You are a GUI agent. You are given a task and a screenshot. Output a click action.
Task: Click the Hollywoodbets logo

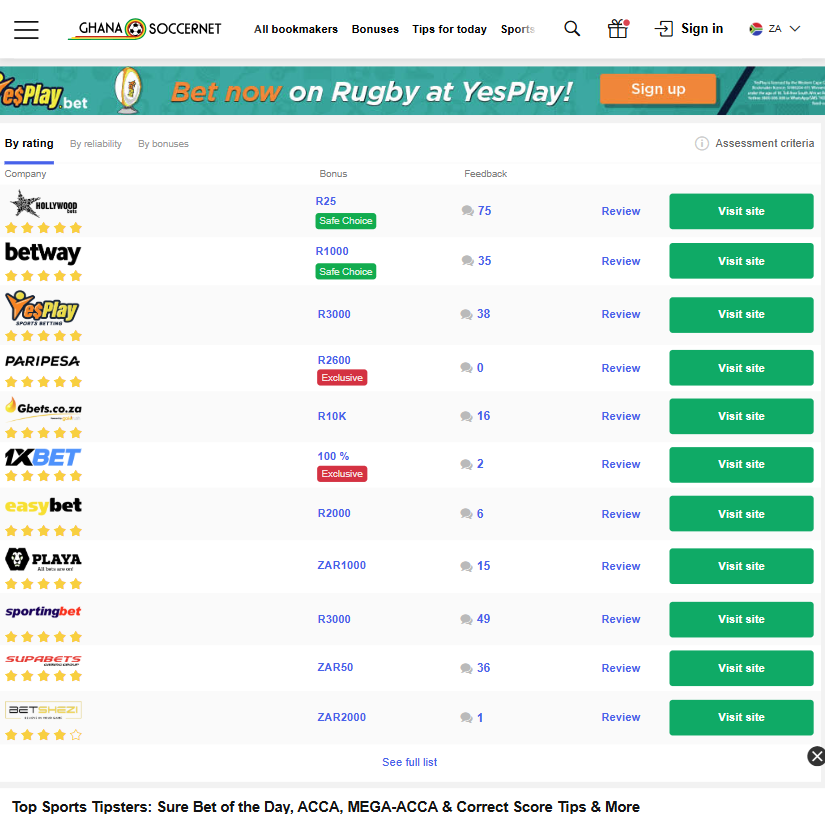44,204
